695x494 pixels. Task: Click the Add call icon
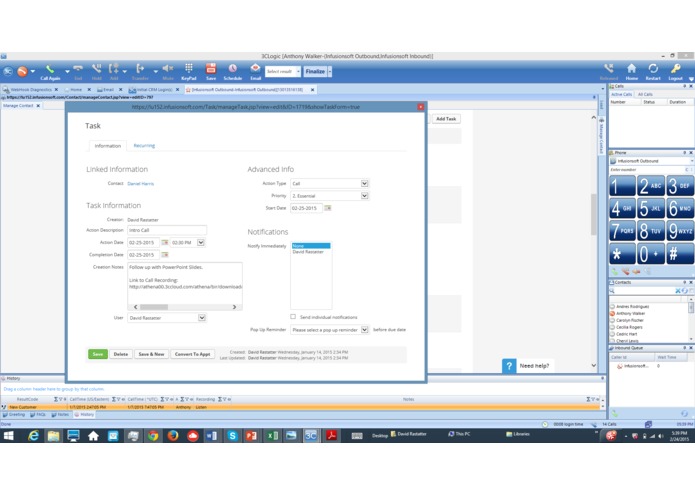pos(114,69)
